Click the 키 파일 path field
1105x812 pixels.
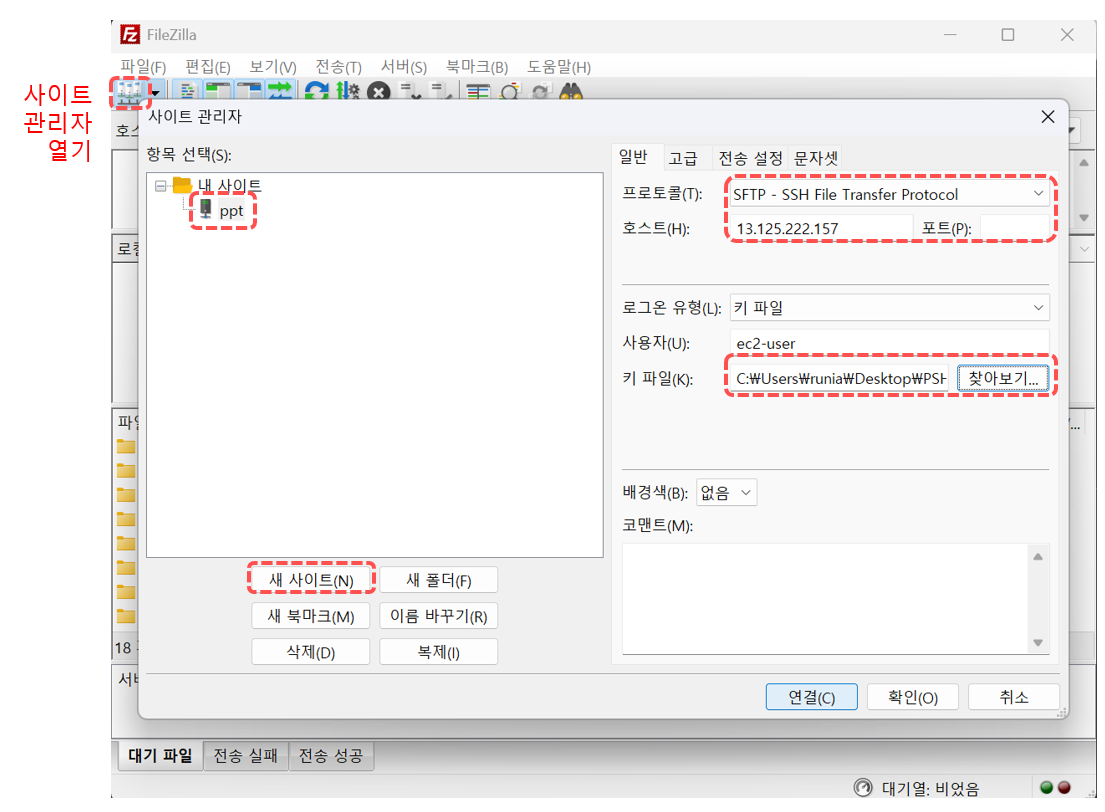(841, 378)
